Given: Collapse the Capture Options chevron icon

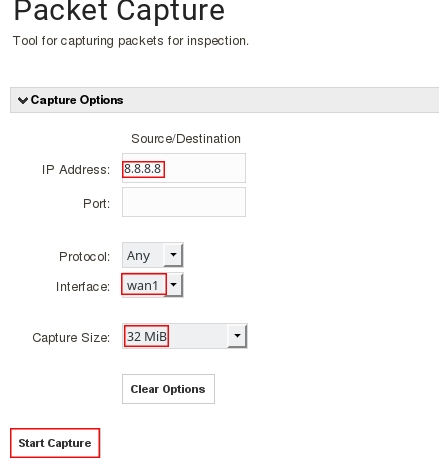Looking at the screenshot, I should click(23, 100).
